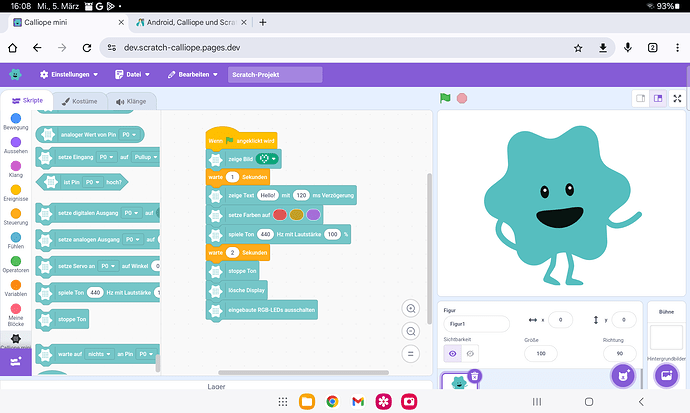690x413 pixels.
Task: Select Aussehen block category
Action: [16, 145]
